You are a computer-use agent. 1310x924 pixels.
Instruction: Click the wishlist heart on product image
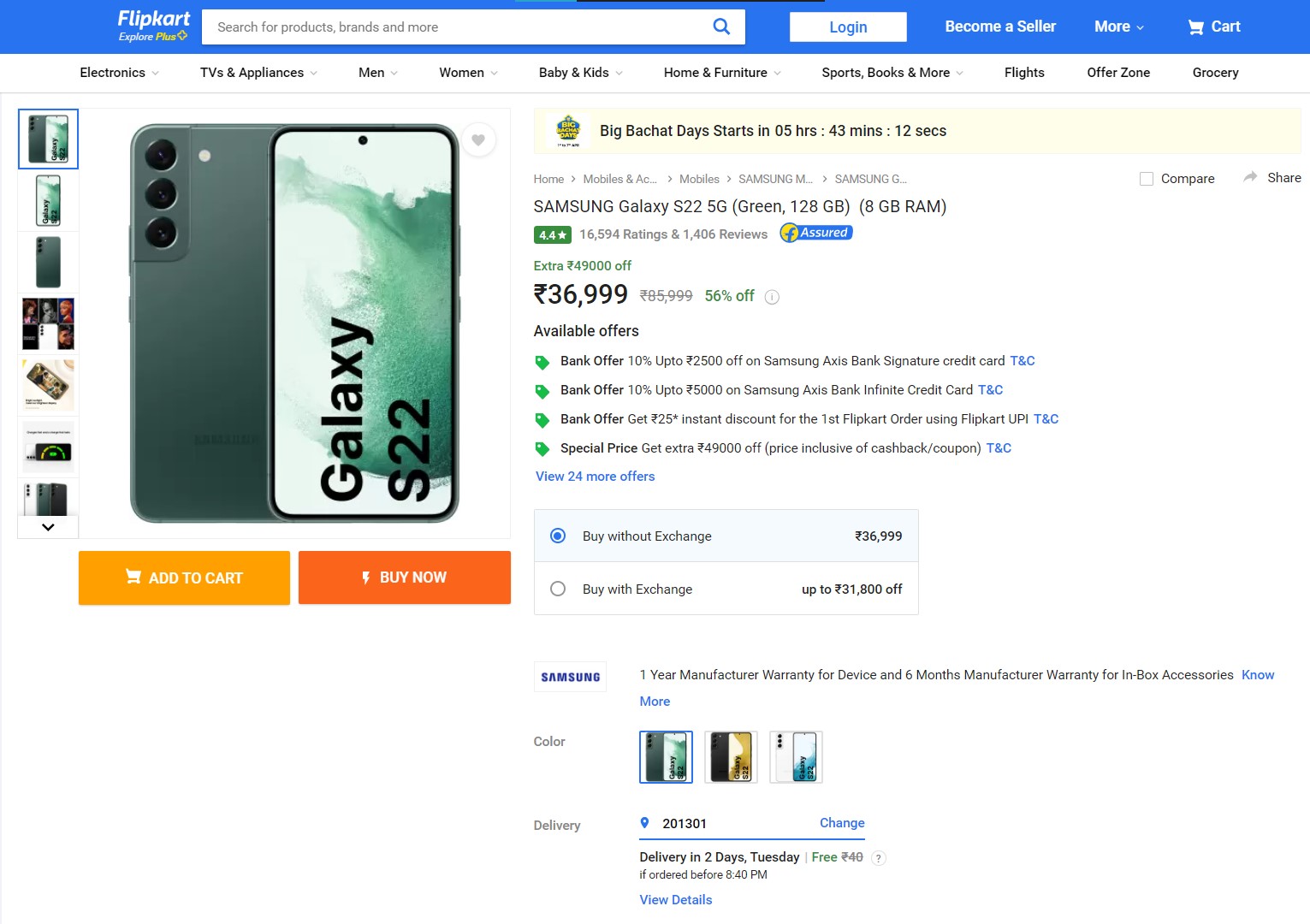478,139
